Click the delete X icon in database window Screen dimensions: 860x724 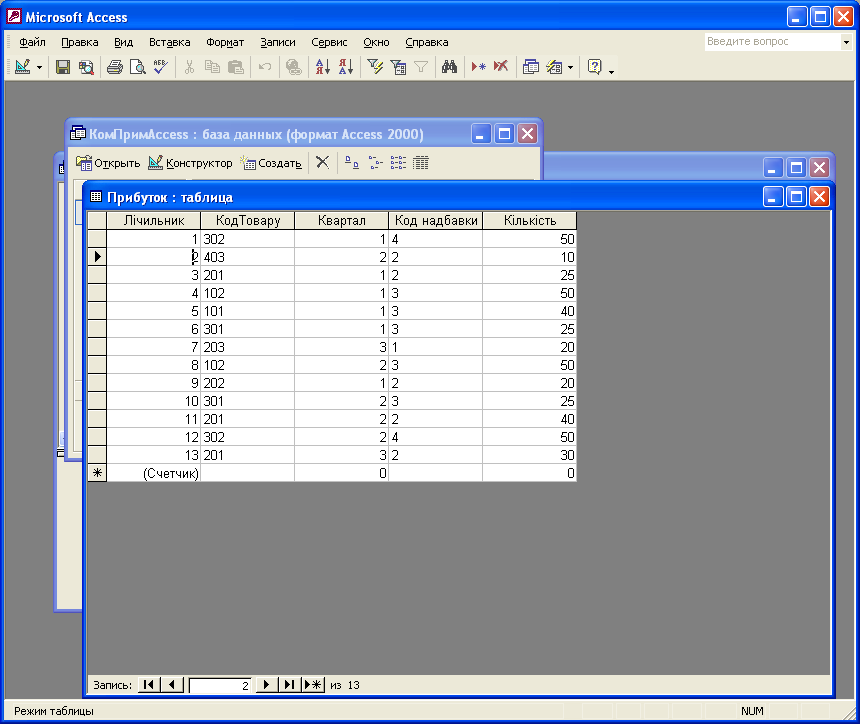pos(322,162)
